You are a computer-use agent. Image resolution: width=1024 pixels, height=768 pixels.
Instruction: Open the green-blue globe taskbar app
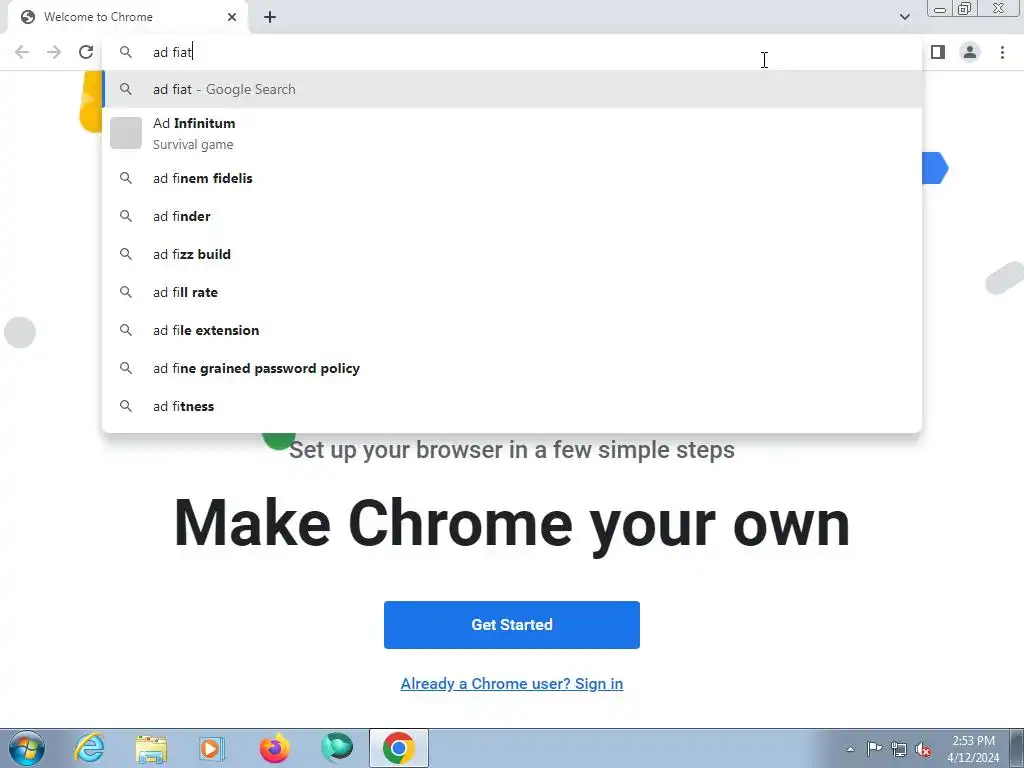pyautogui.click(x=337, y=748)
